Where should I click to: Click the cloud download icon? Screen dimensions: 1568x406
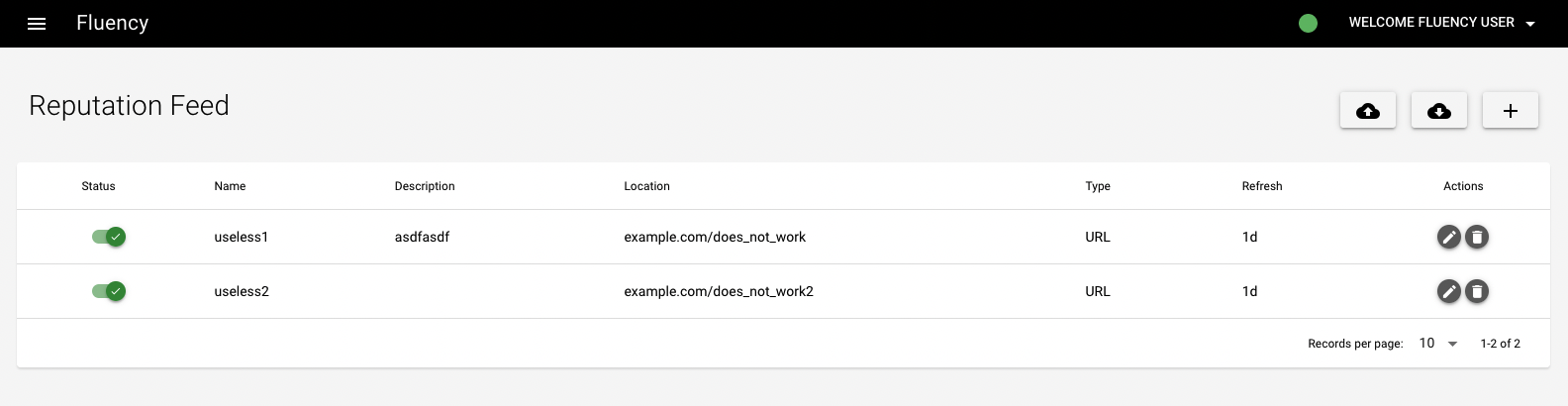tap(1439, 111)
